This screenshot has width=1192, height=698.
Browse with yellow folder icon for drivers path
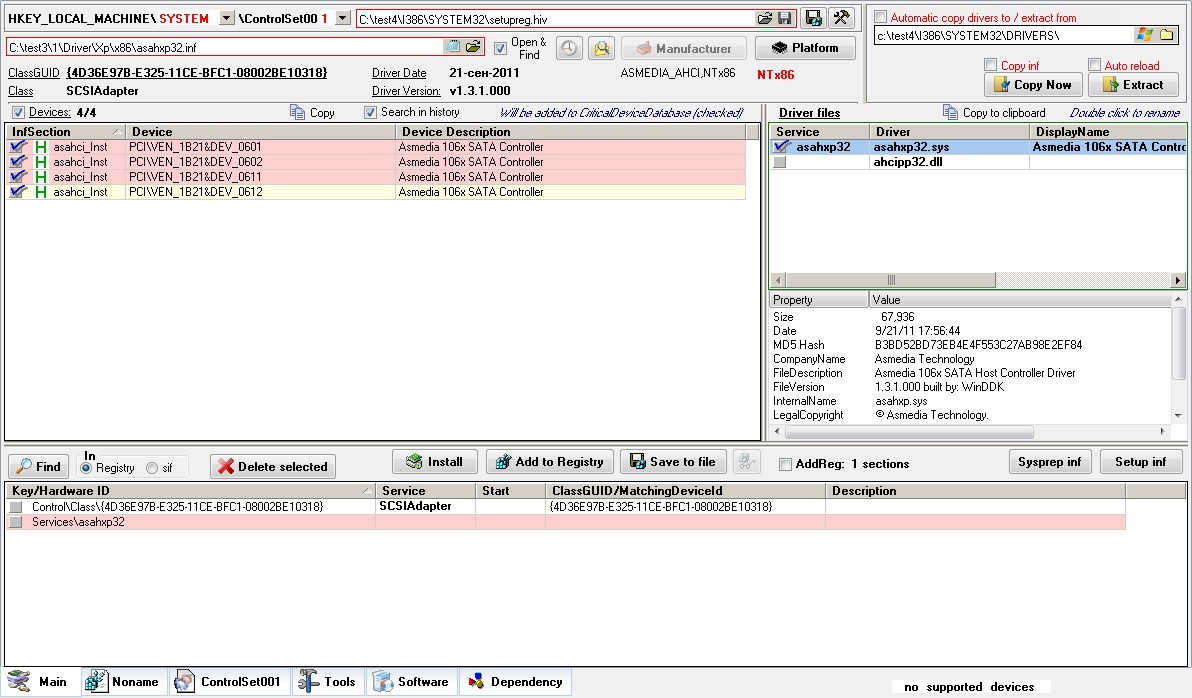[1166, 35]
